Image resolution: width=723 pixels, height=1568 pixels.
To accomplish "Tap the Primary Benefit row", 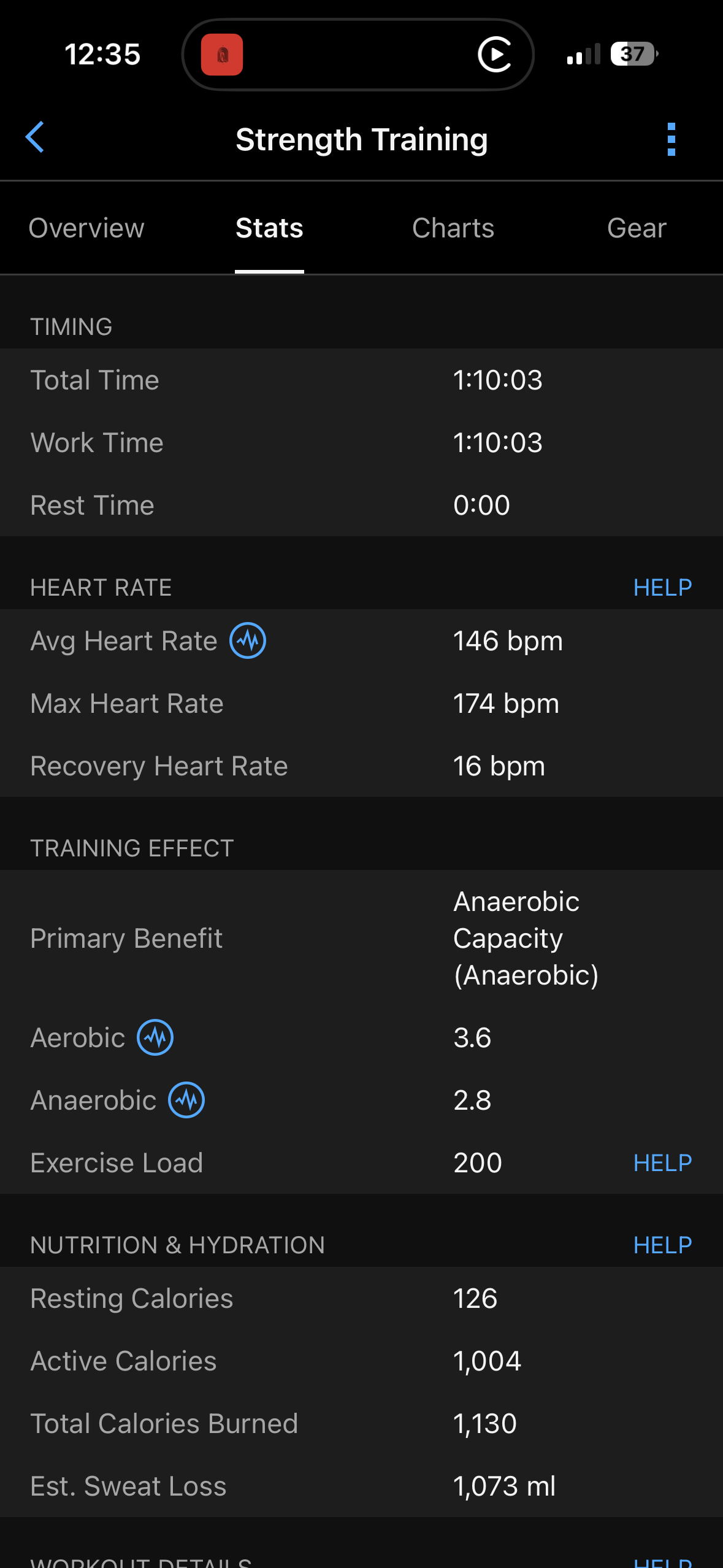I will coord(361,938).
